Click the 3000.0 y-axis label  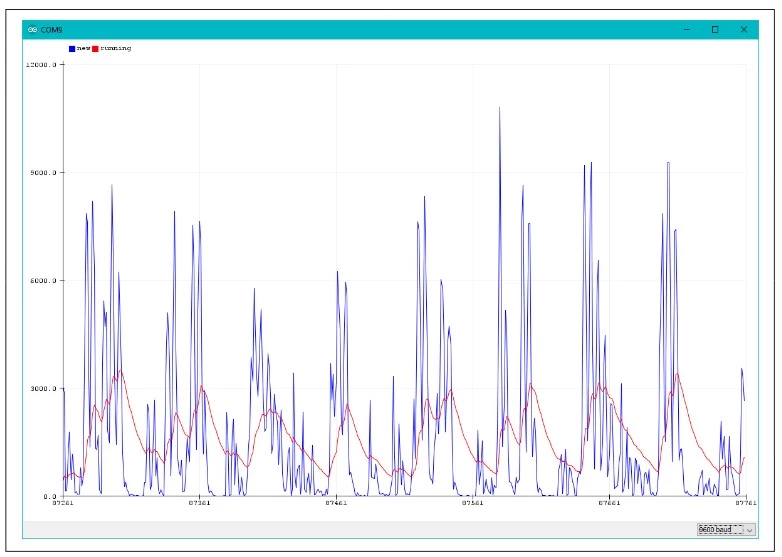tap(43, 388)
